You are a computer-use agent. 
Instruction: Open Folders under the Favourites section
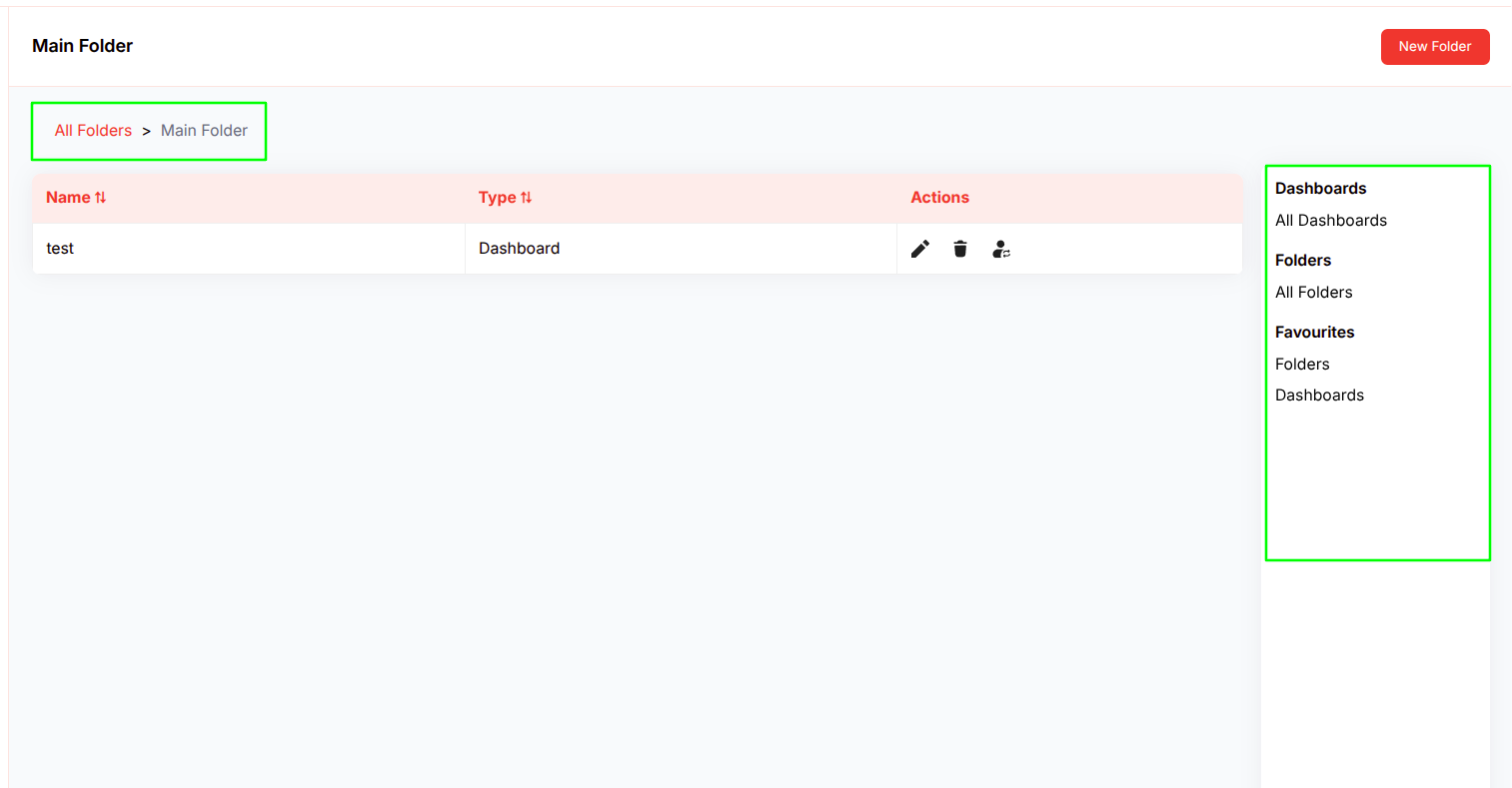pos(1302,365)
